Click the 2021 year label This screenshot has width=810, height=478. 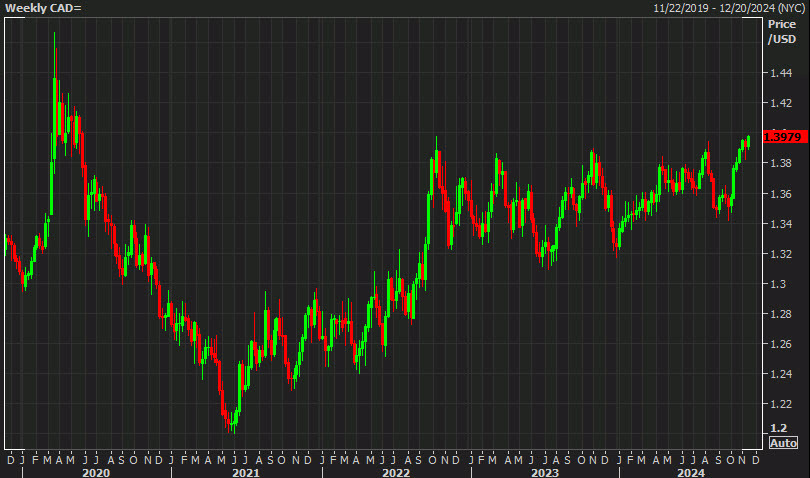click(246, 473)
